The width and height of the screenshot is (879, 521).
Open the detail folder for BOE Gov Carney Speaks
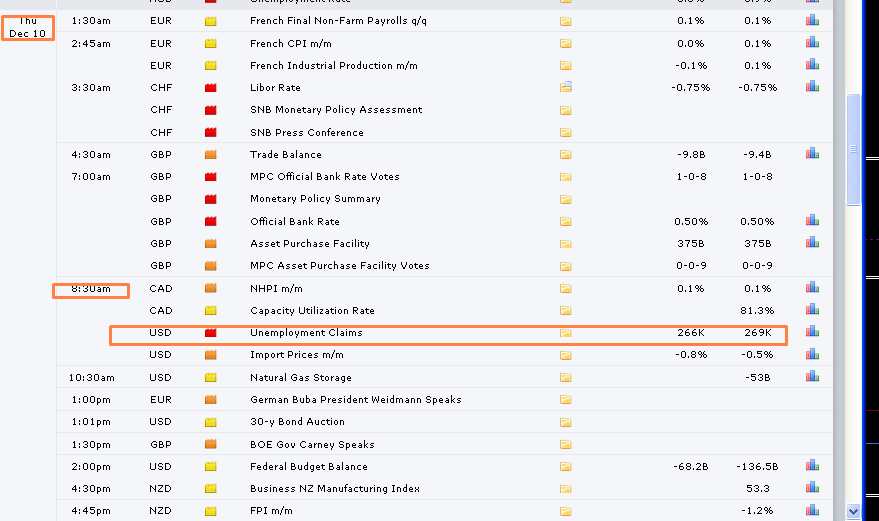pyautogui.click(x=566, y=445)
